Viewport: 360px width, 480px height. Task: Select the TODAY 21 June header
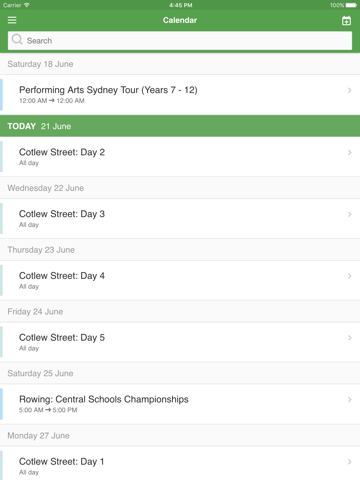[180, 126]
